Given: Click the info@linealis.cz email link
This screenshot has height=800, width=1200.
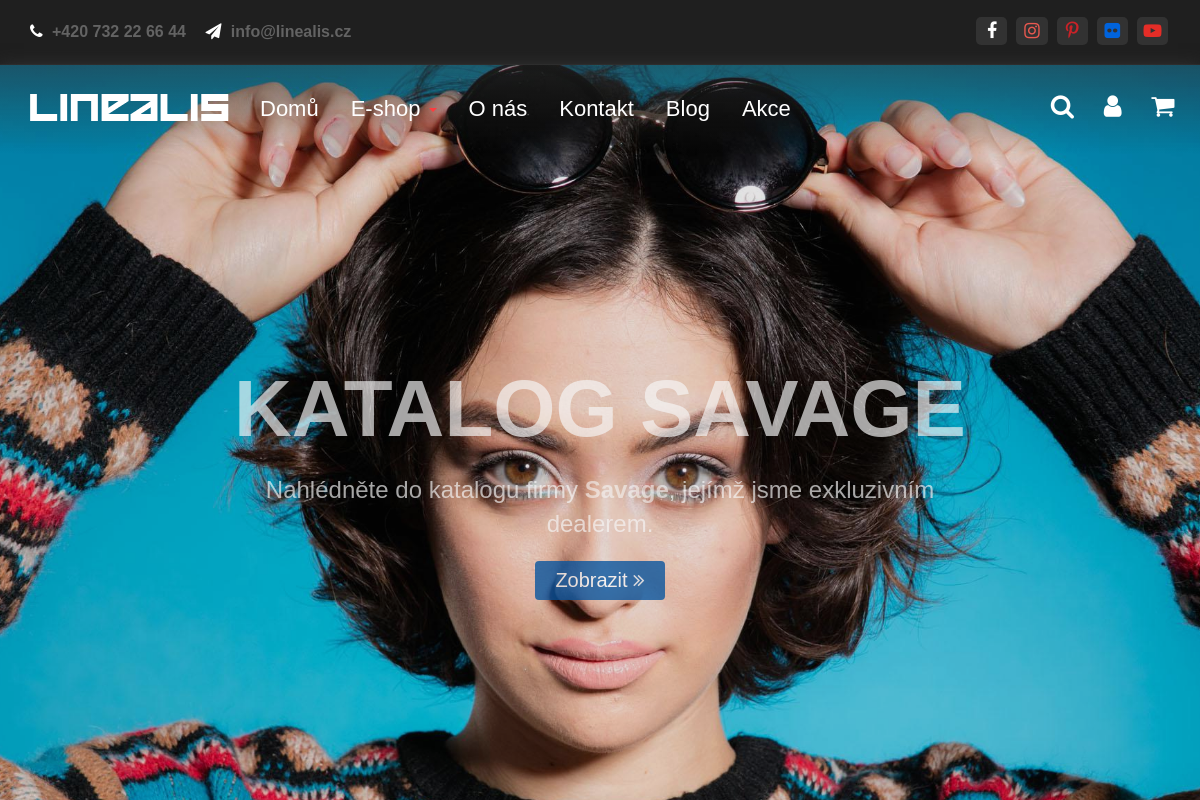Looking at the screenshot, I should 291,31.
